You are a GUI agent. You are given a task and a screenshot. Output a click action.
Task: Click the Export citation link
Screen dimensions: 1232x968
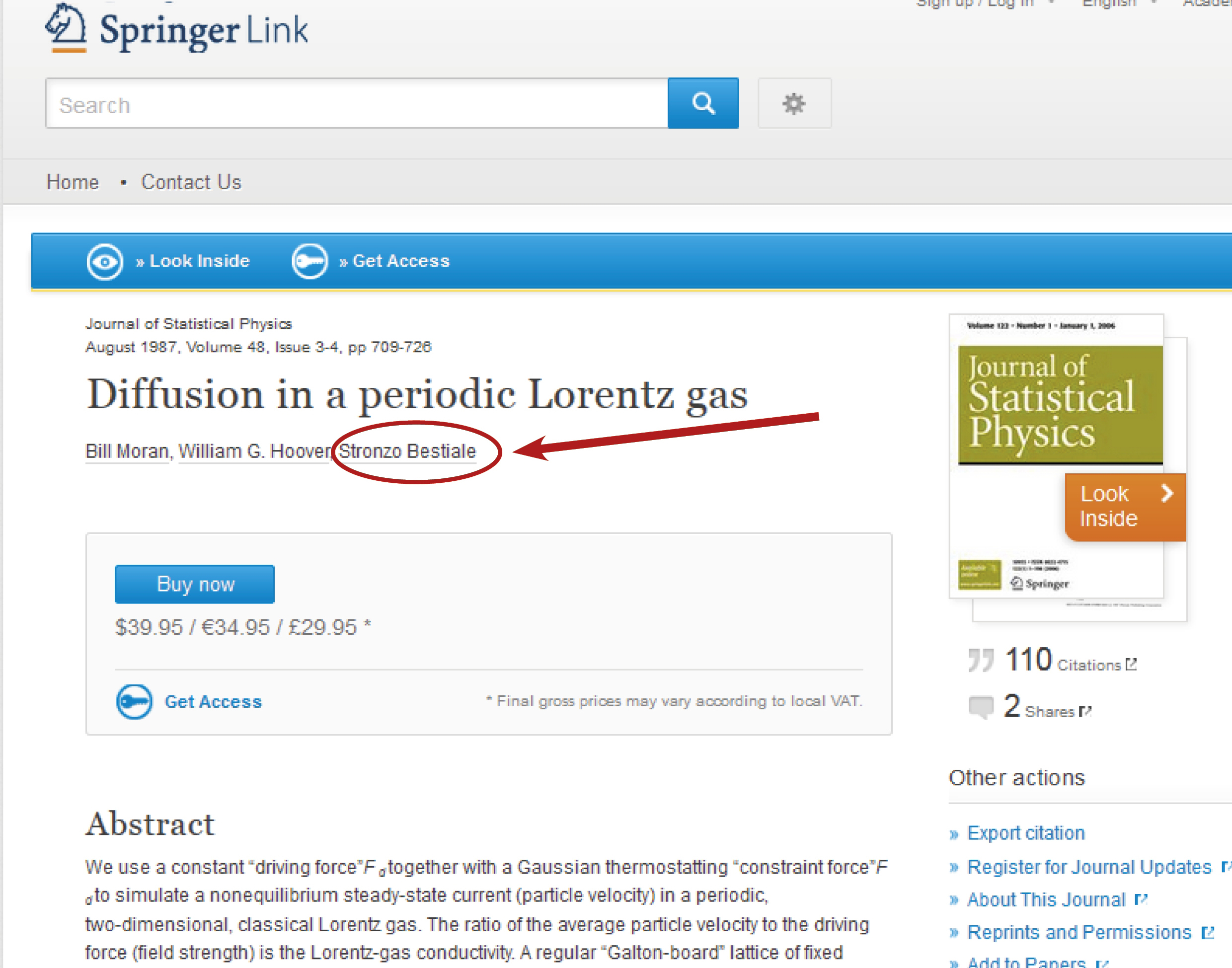1026,833
